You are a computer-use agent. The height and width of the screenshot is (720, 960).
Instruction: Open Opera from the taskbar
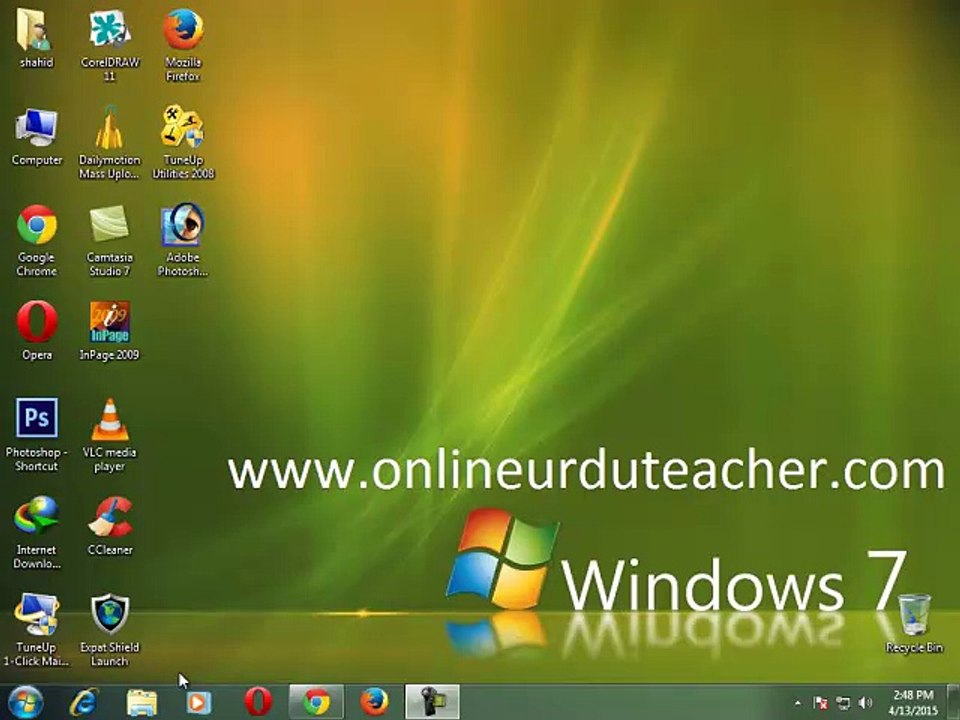click(258, 702)
